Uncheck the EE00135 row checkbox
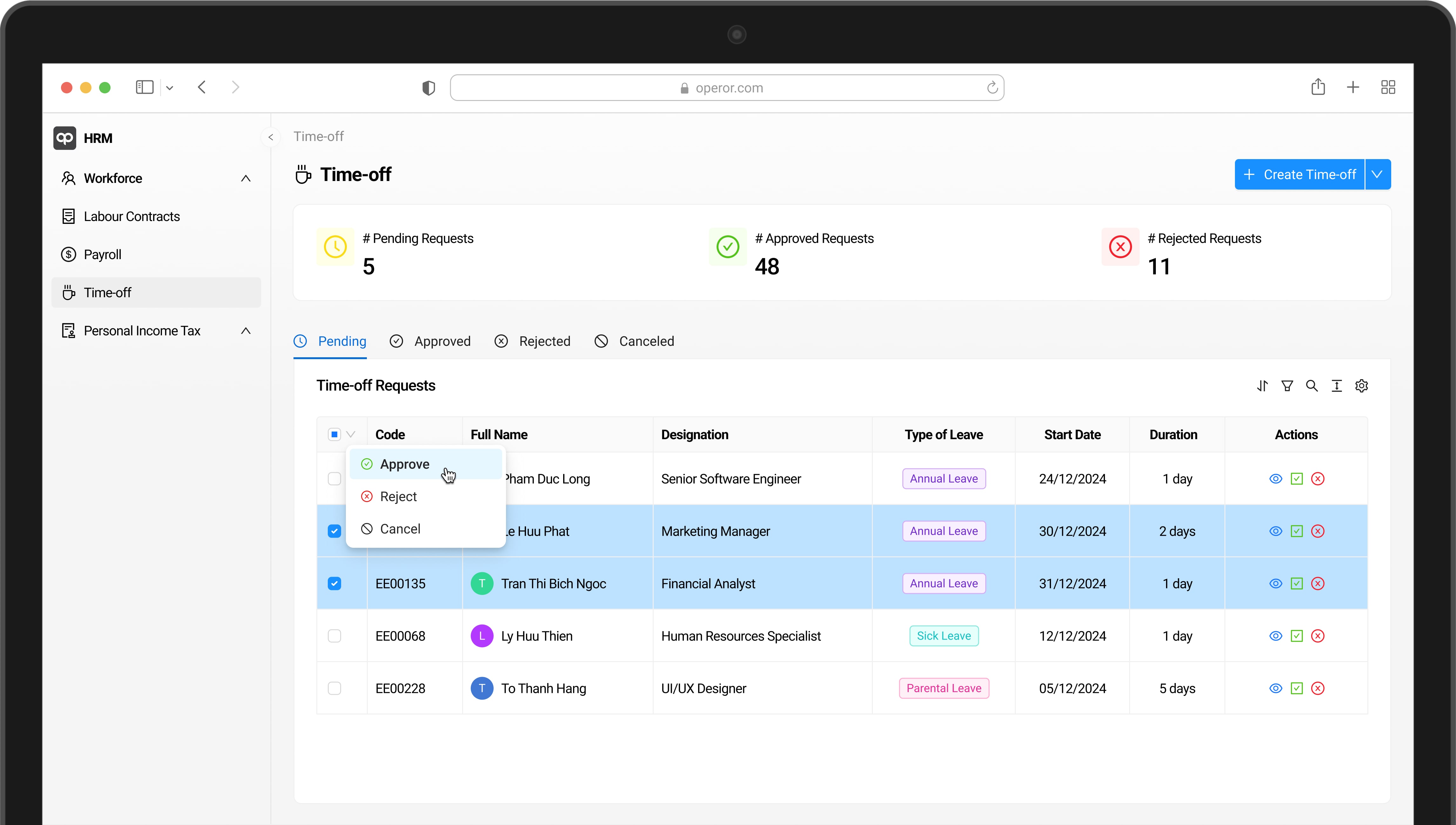Screen dimensions: 1456x825 [334, 584]
